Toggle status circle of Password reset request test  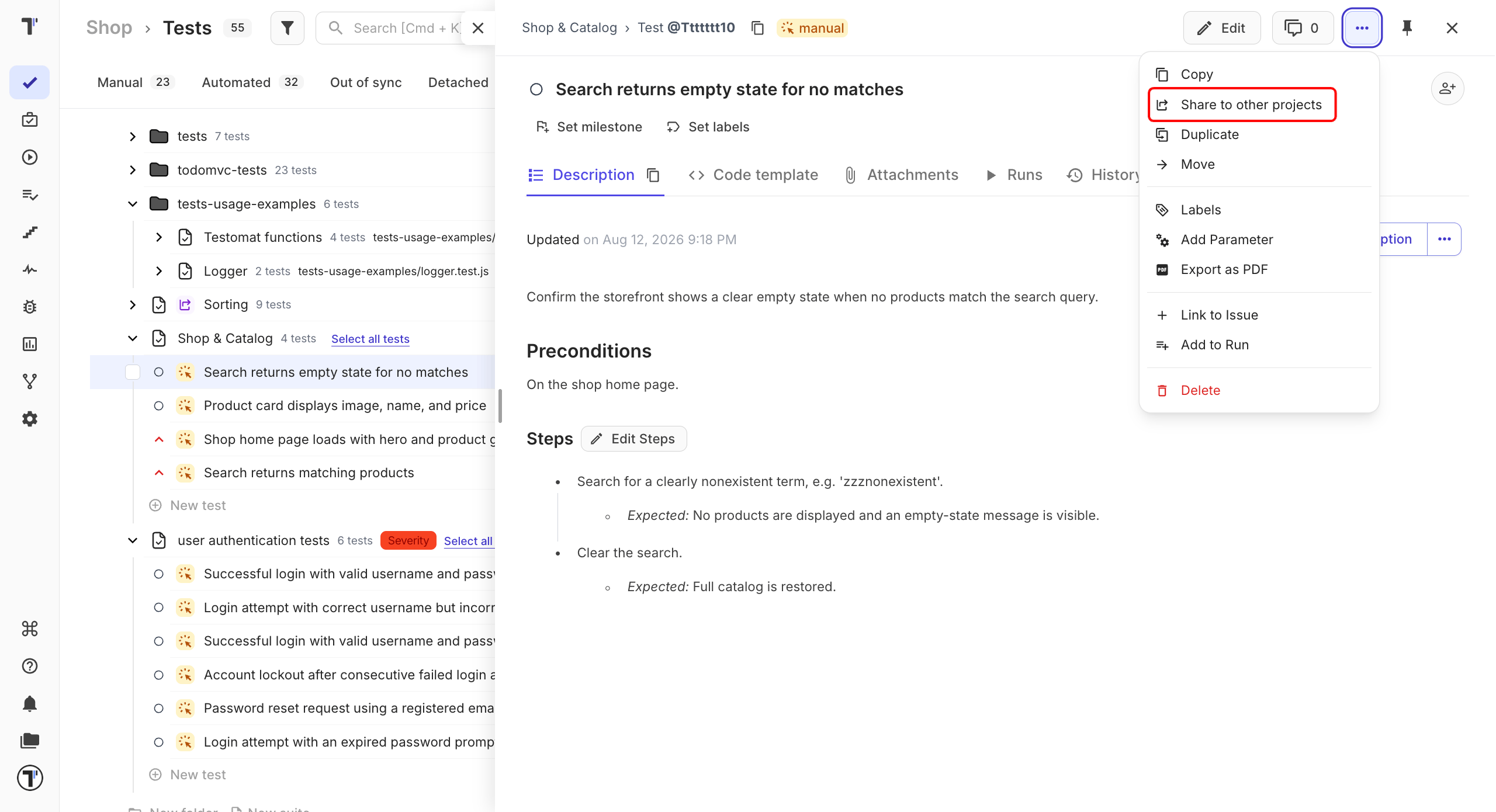[x=158, y=708]
